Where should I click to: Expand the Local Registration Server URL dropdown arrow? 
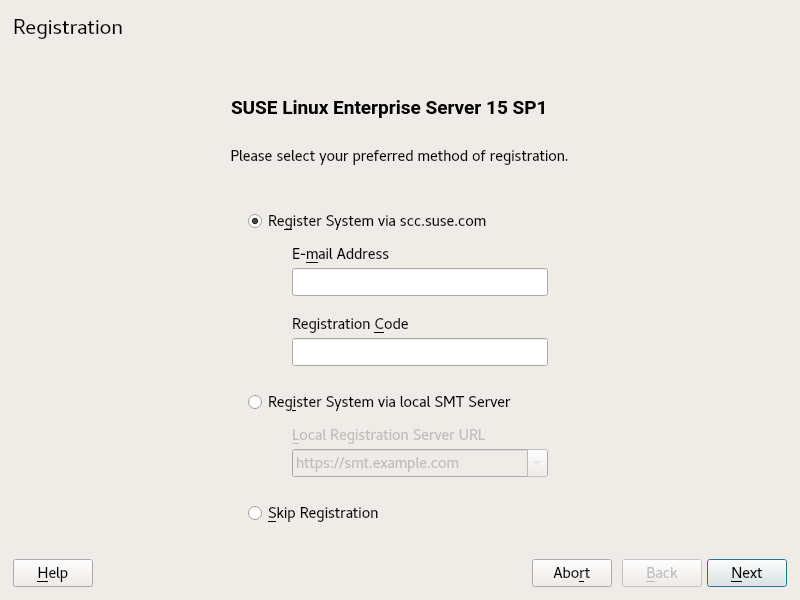538,463
